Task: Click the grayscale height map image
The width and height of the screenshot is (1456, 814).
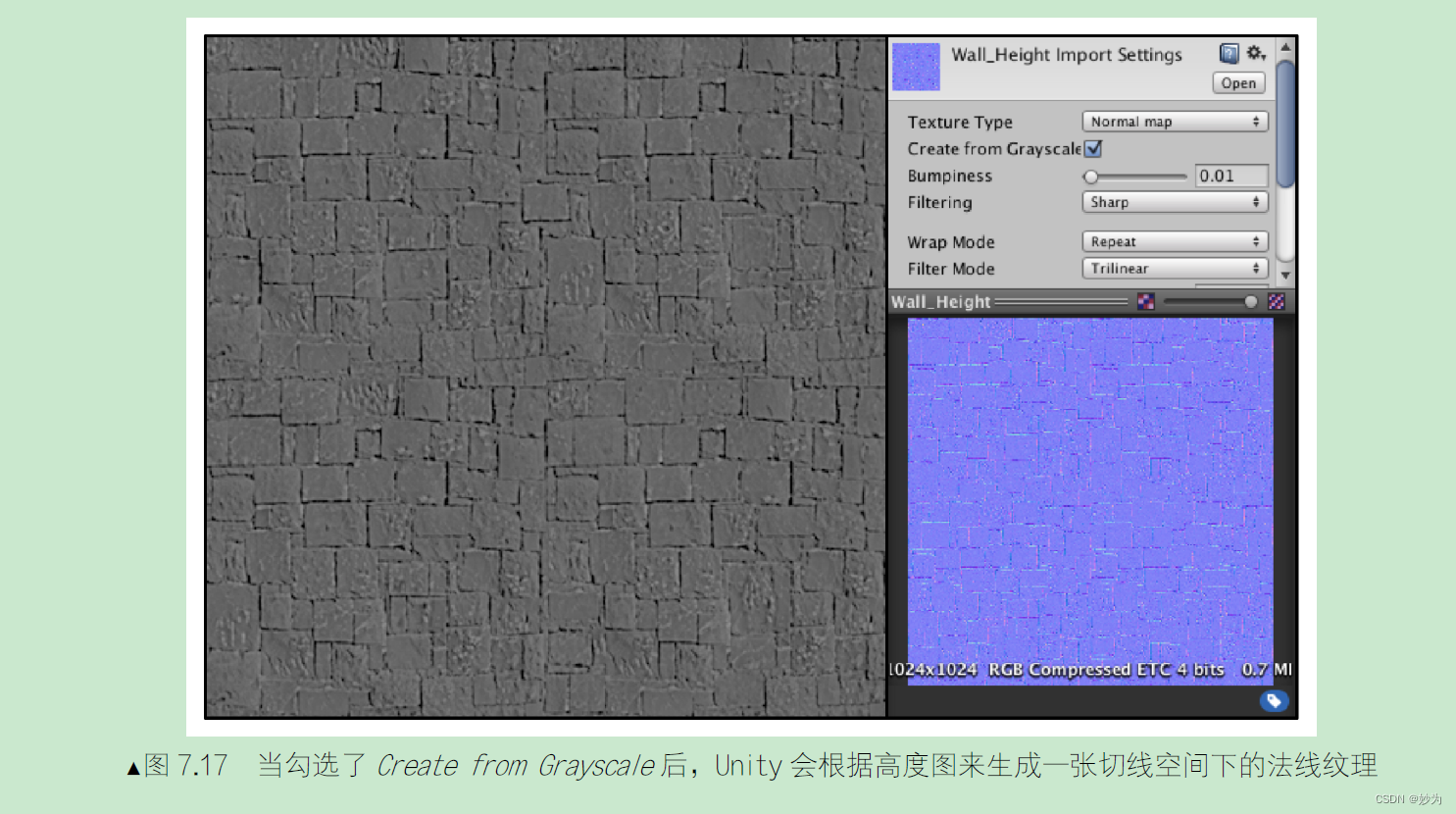Action: (x=546, y=377)
